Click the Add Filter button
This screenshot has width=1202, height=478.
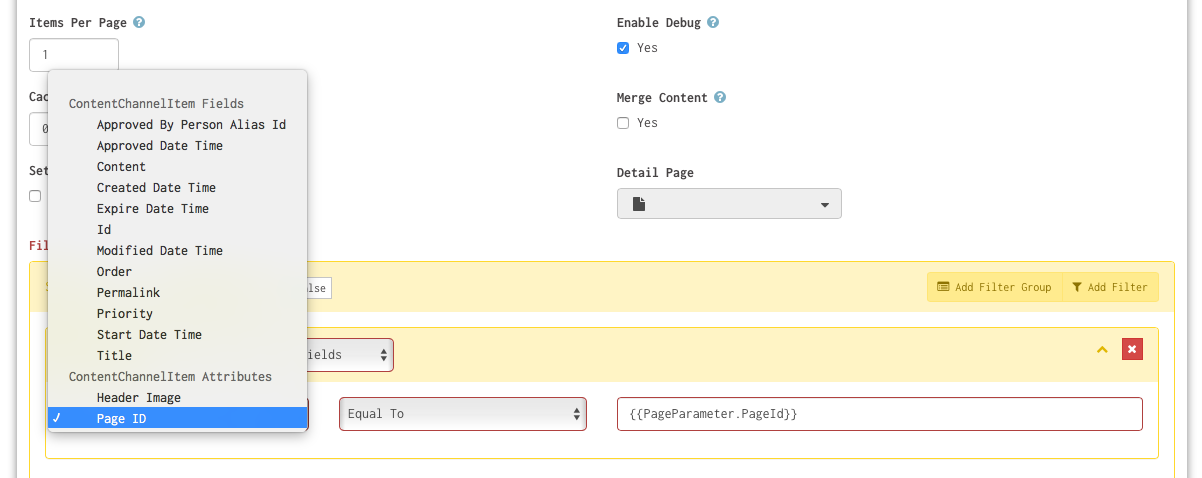pos(1110,287)
